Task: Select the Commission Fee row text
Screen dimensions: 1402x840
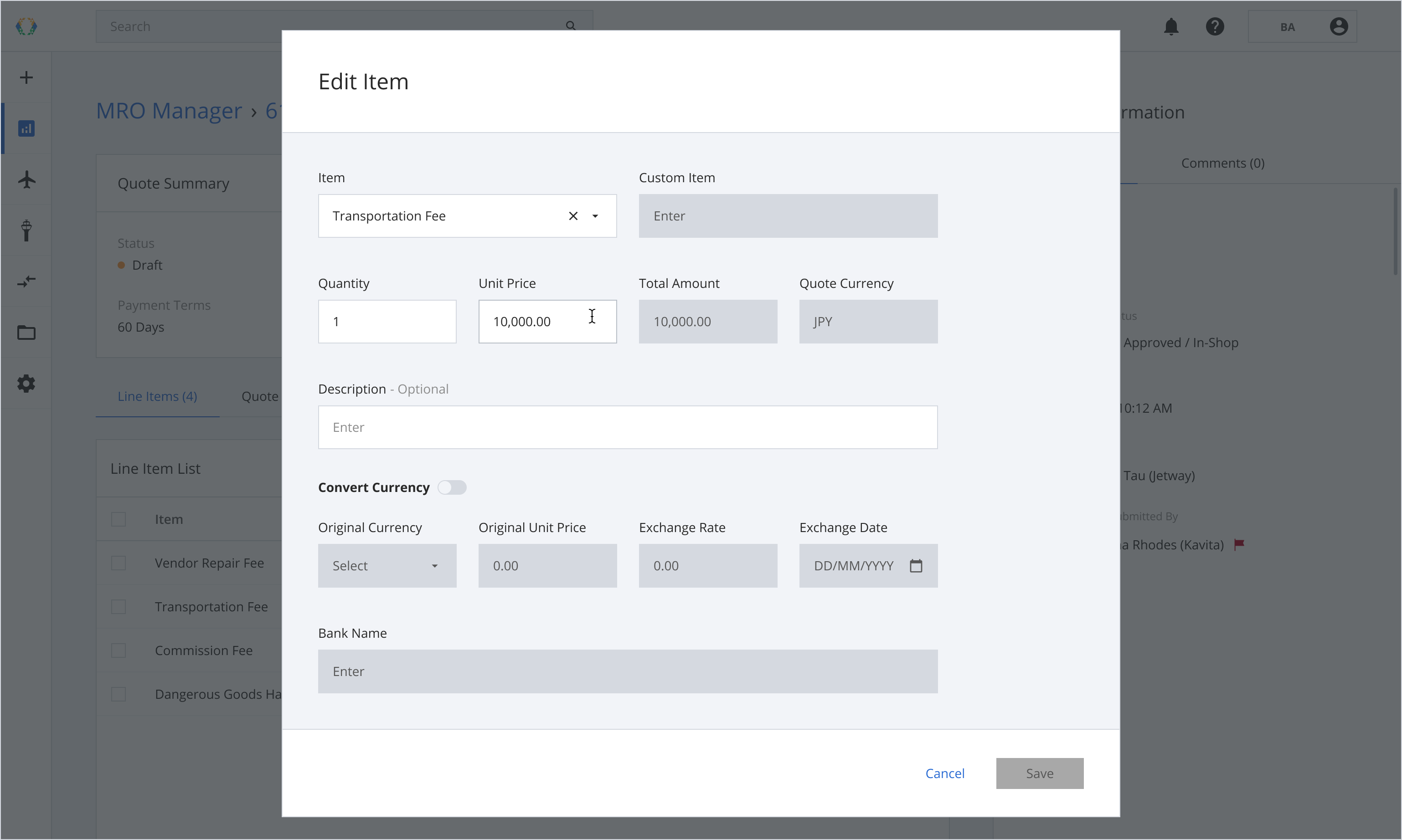Action: pos(204,650)
